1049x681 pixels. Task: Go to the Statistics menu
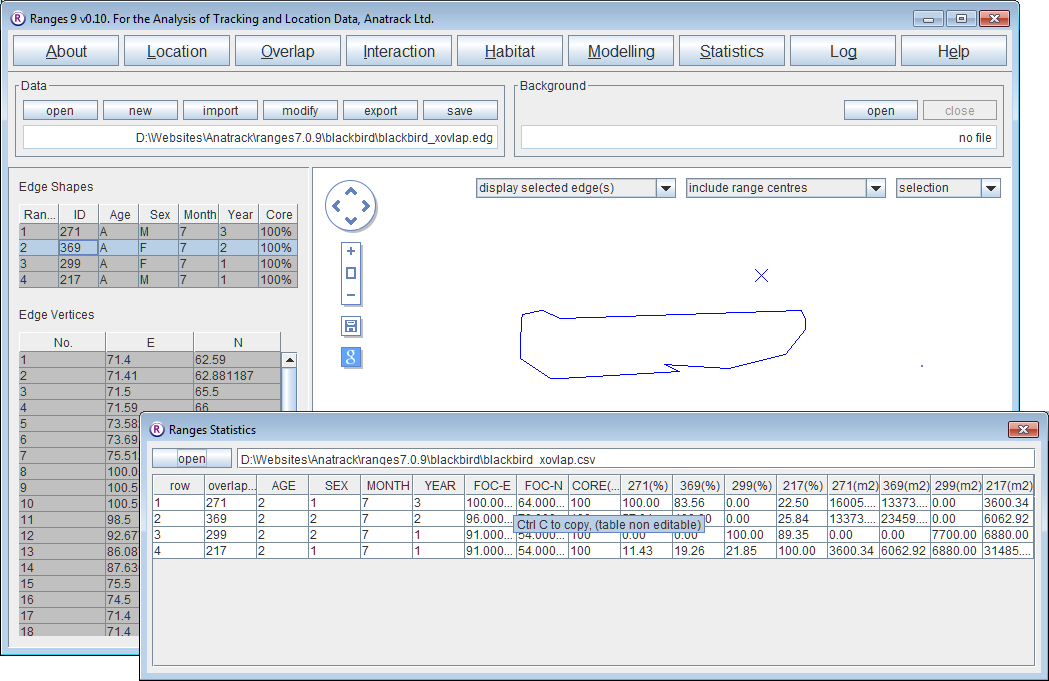tap(731, 52)
